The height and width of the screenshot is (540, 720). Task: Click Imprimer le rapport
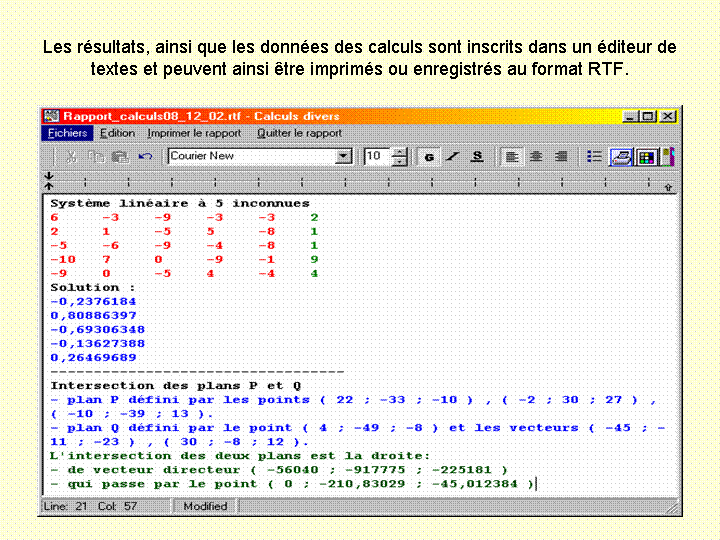[194, 133]
